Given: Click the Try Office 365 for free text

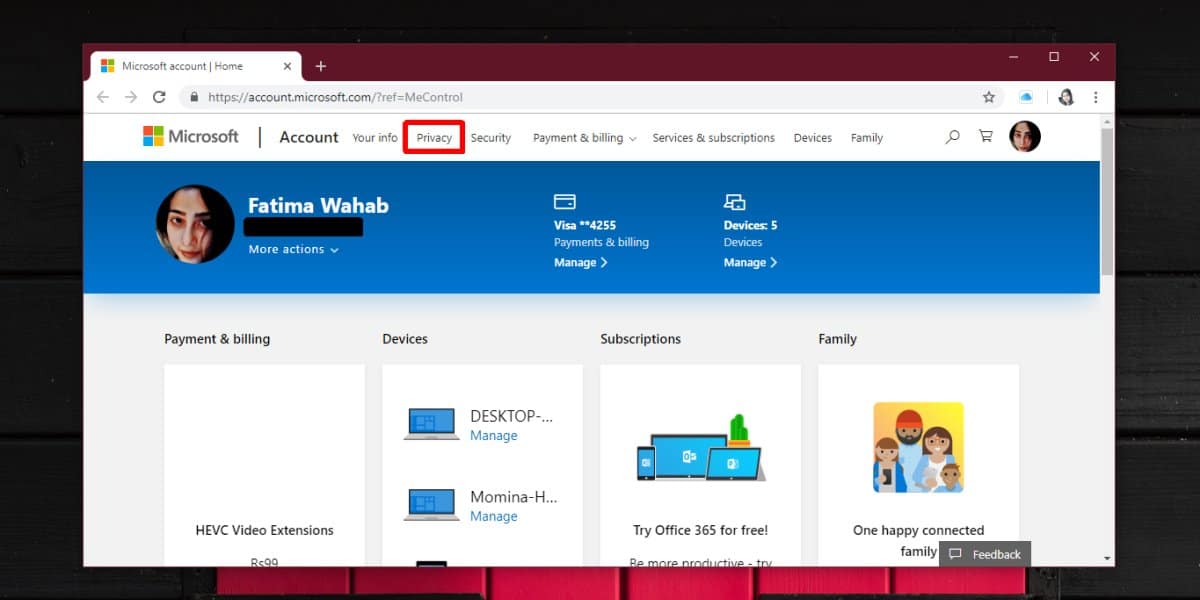Looking at the screenshot, I should [701, 530].
